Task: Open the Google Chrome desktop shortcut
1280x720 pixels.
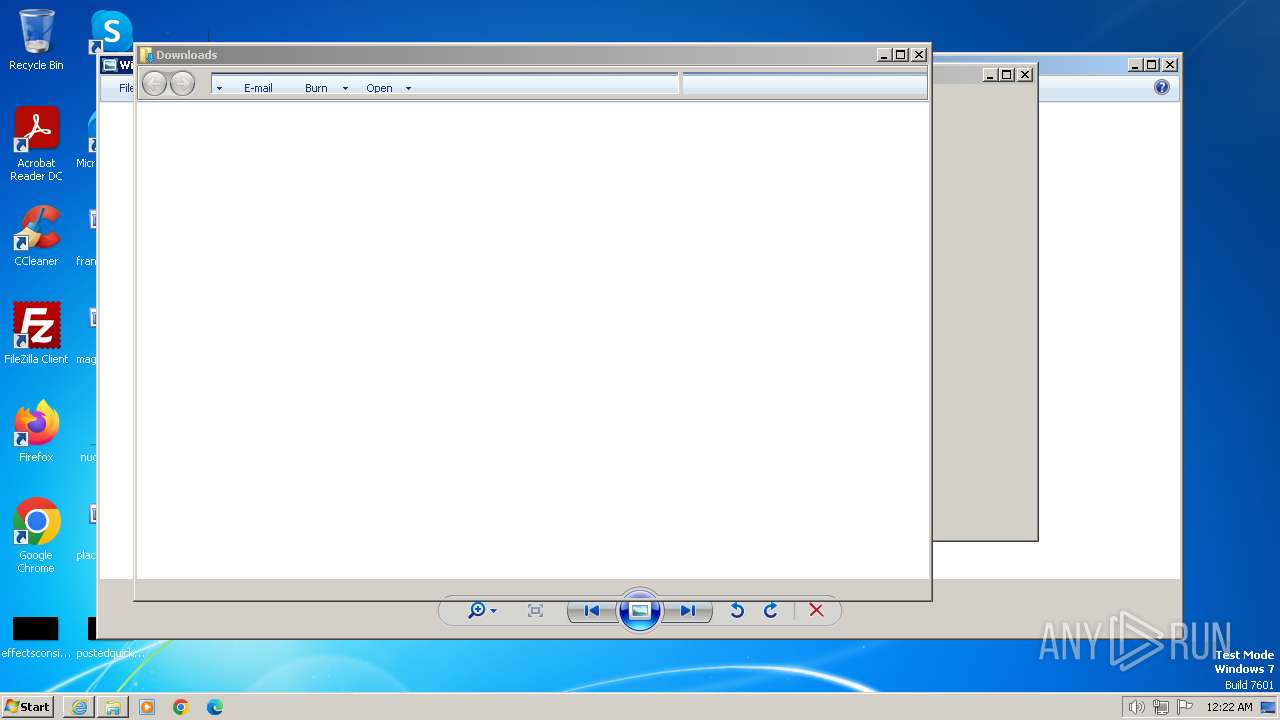Action: click(36, 536)
